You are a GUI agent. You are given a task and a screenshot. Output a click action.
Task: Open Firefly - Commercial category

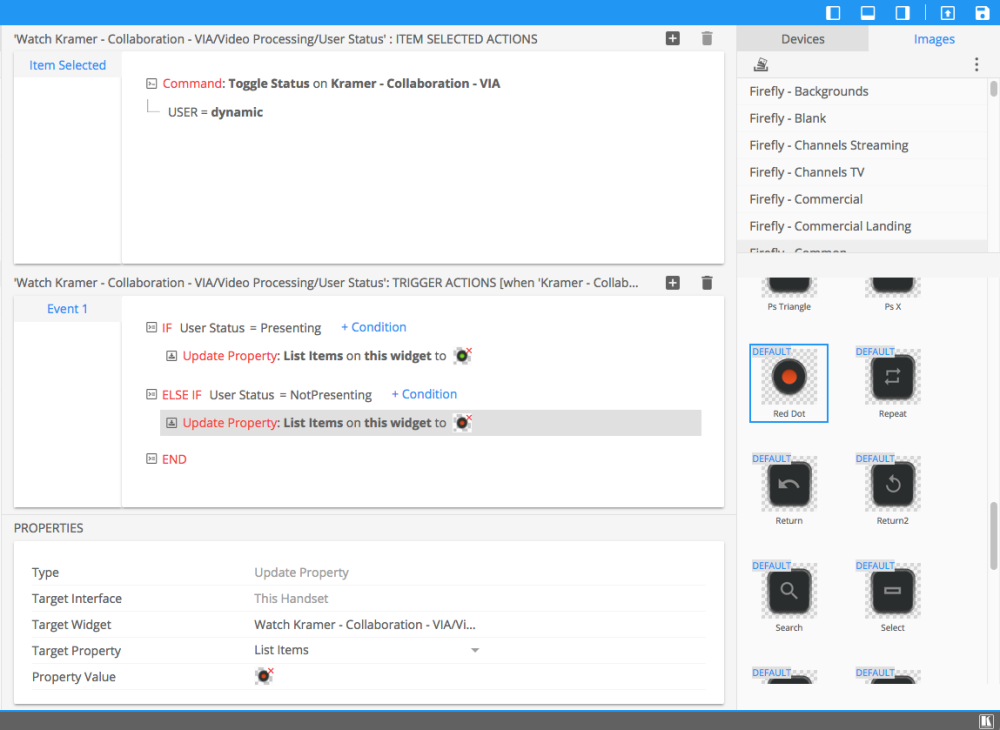862,199
